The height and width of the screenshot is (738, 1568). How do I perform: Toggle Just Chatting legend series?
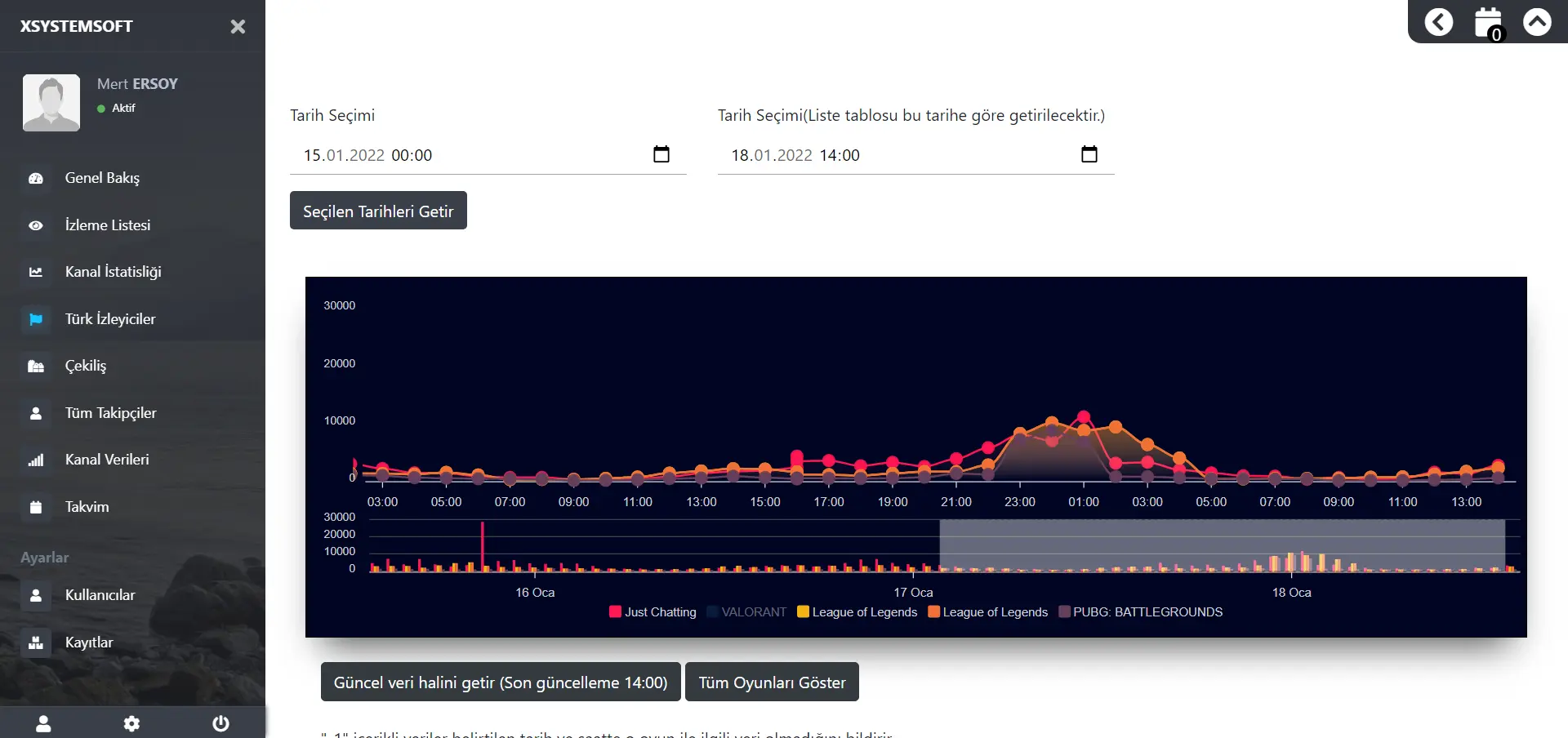pyautogui.click(x=653, y=612)
